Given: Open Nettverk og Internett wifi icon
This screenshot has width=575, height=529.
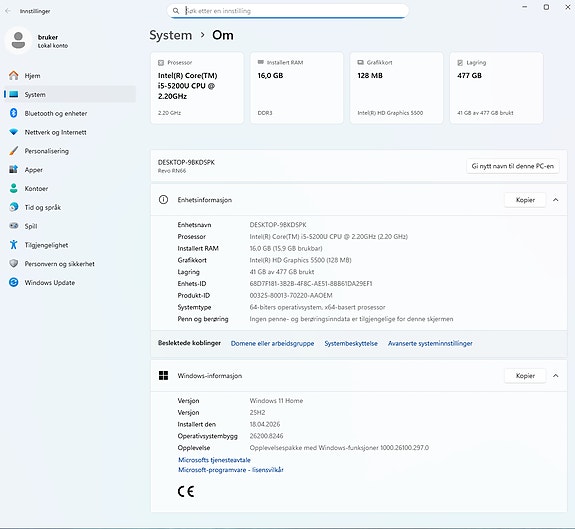Looking at the screenshot, I should pyautogui.click(x=14, y=132).
